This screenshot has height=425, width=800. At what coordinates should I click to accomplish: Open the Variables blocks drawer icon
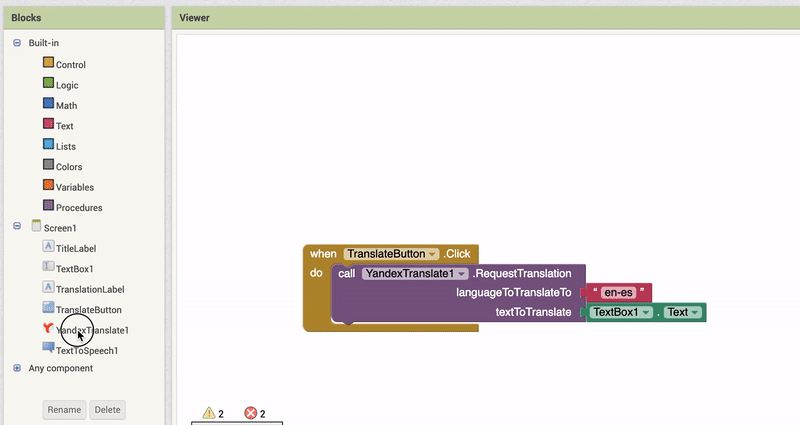click(x=48, y=185)
